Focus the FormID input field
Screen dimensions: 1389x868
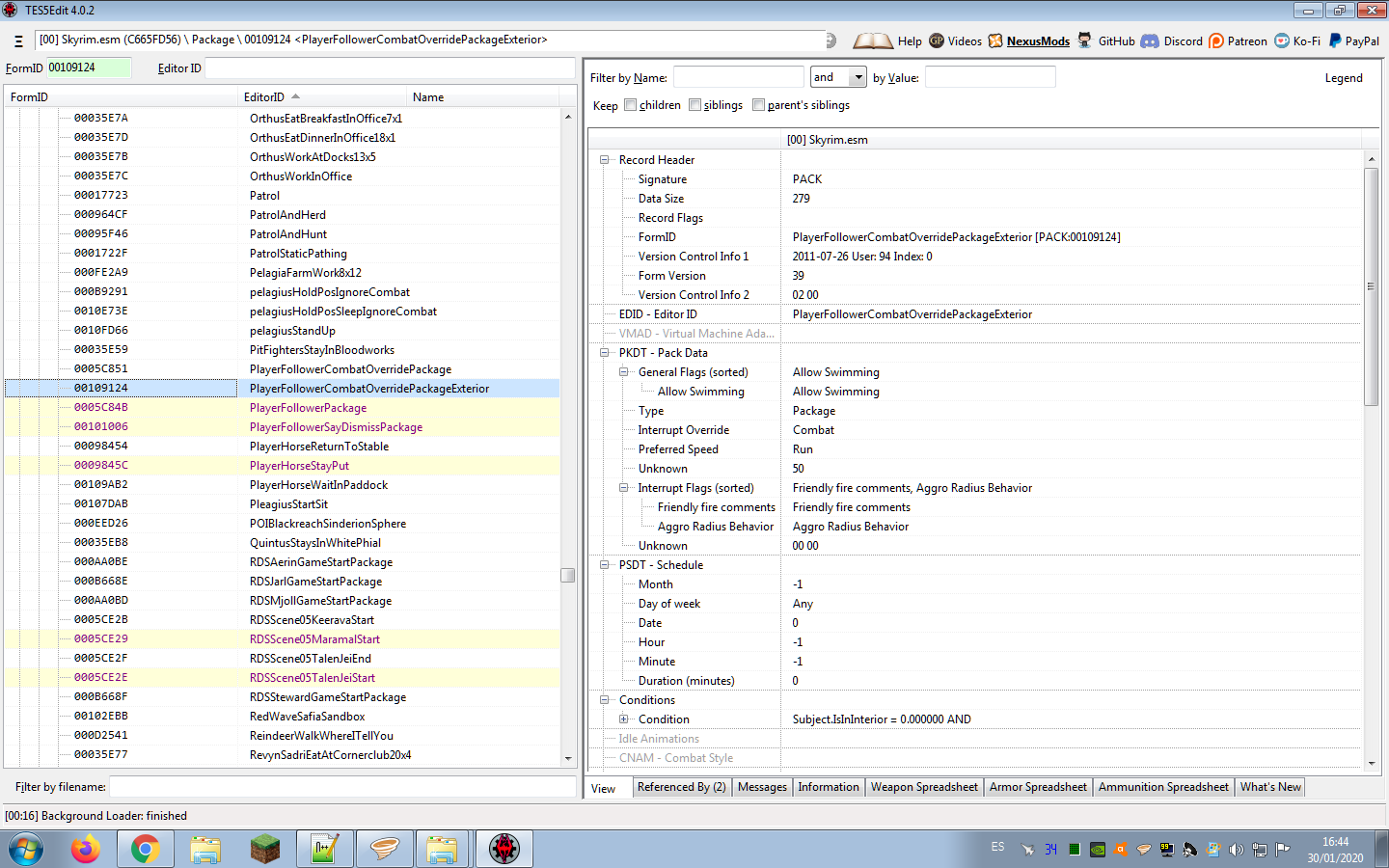pos(89,68)
